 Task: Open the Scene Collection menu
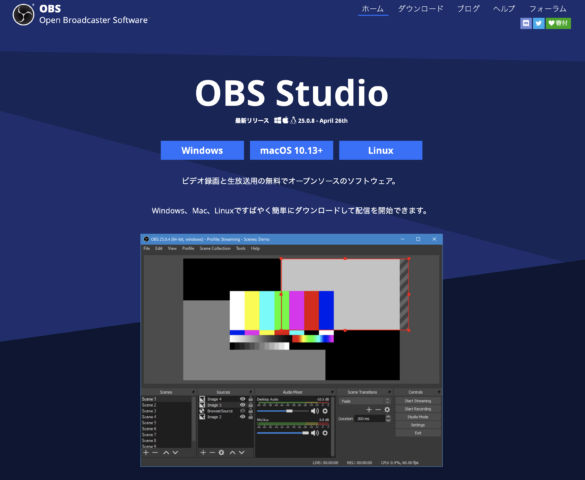coord(215,248)
